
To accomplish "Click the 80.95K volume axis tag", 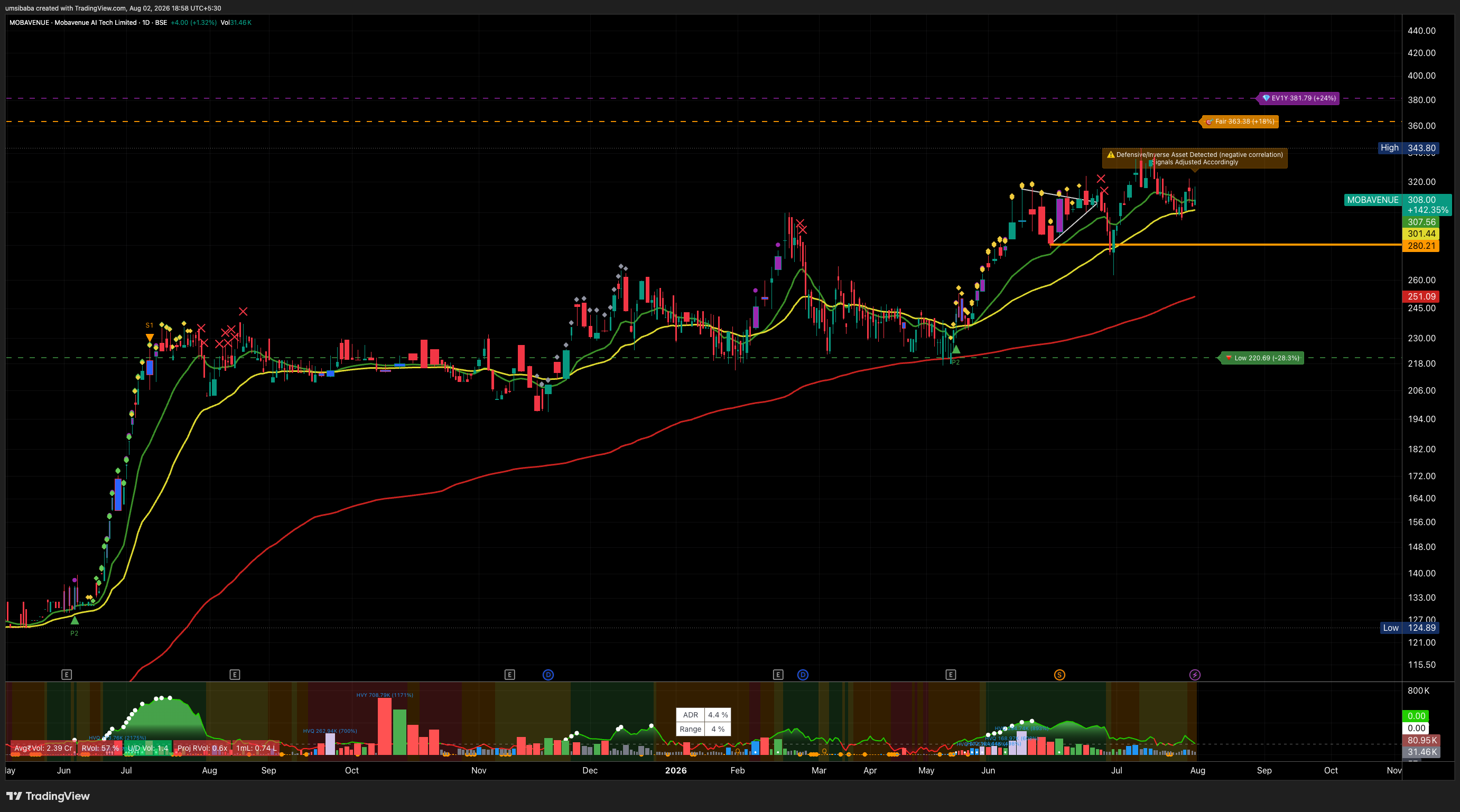I will click(1421, 740).
